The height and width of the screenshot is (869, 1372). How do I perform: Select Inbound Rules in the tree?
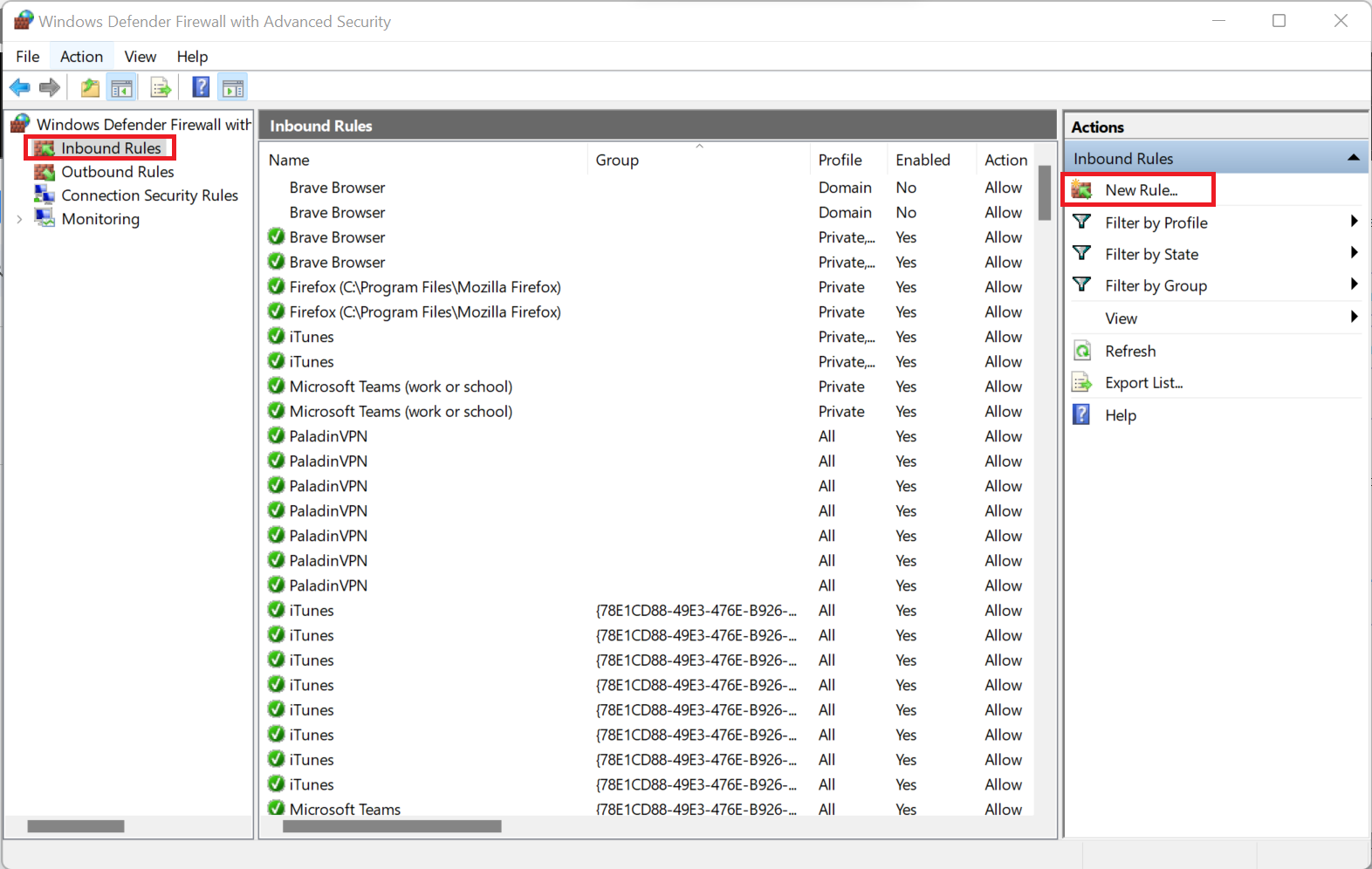coord(111,148)
